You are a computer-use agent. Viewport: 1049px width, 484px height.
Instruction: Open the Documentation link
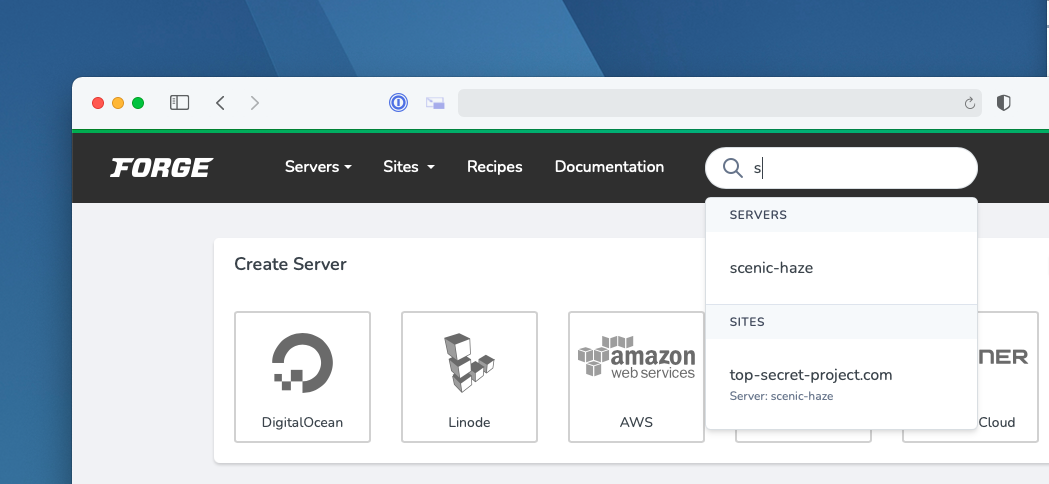609,167
